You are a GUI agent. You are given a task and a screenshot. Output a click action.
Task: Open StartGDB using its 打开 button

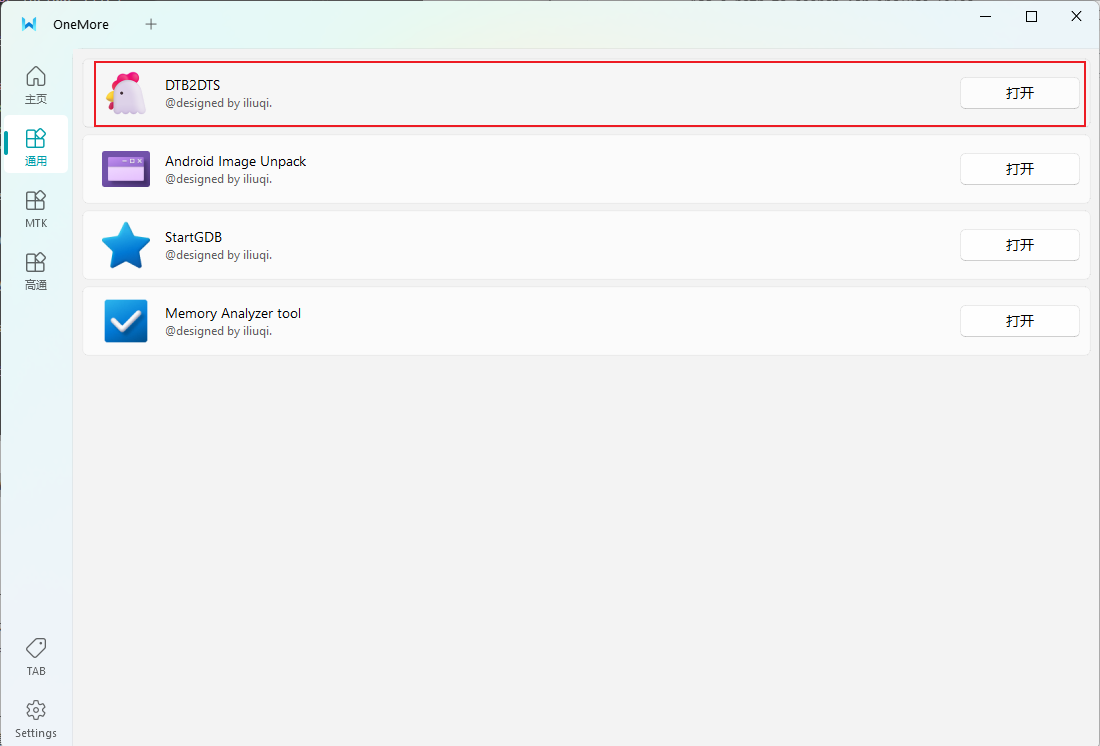1019,245
